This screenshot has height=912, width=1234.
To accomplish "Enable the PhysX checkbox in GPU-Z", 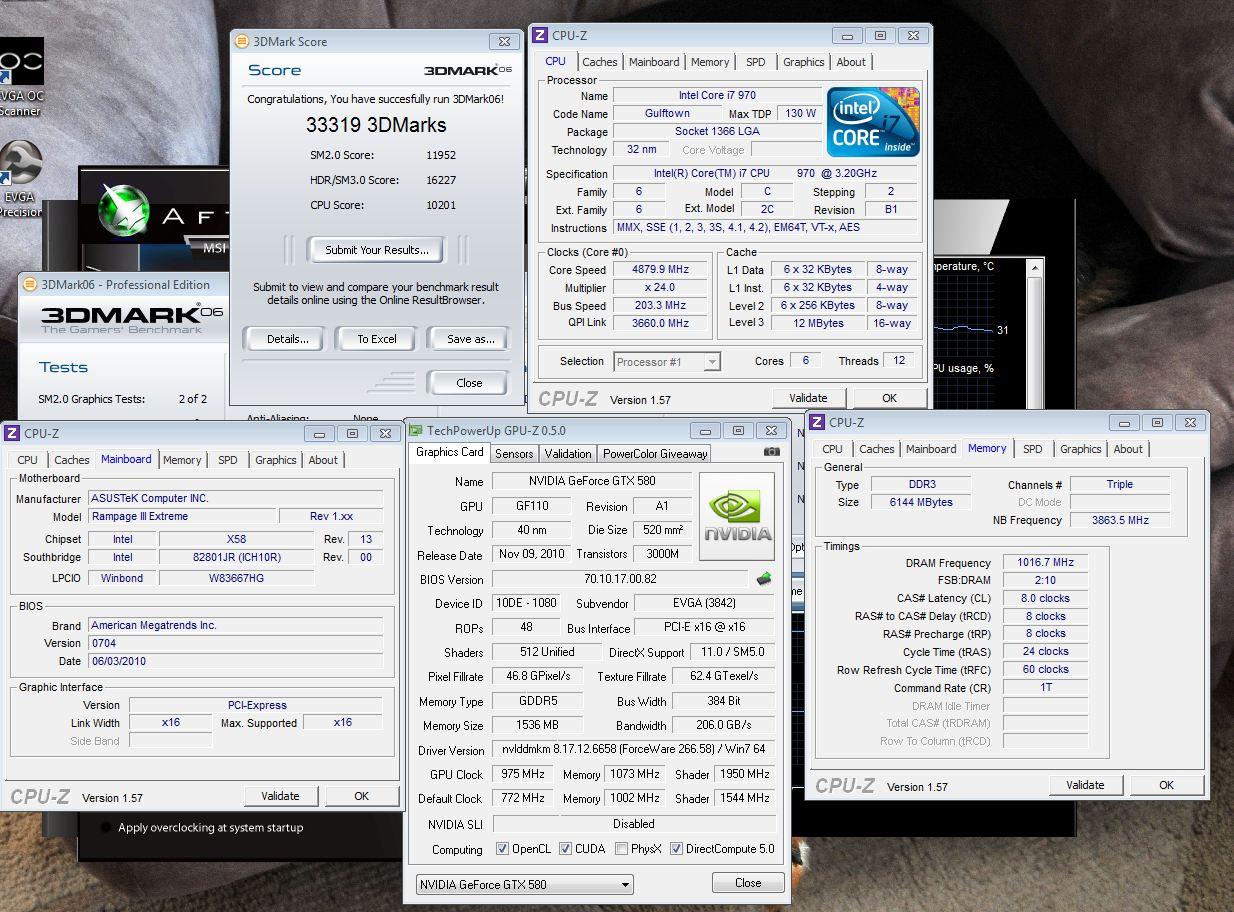I will [621, 849].
